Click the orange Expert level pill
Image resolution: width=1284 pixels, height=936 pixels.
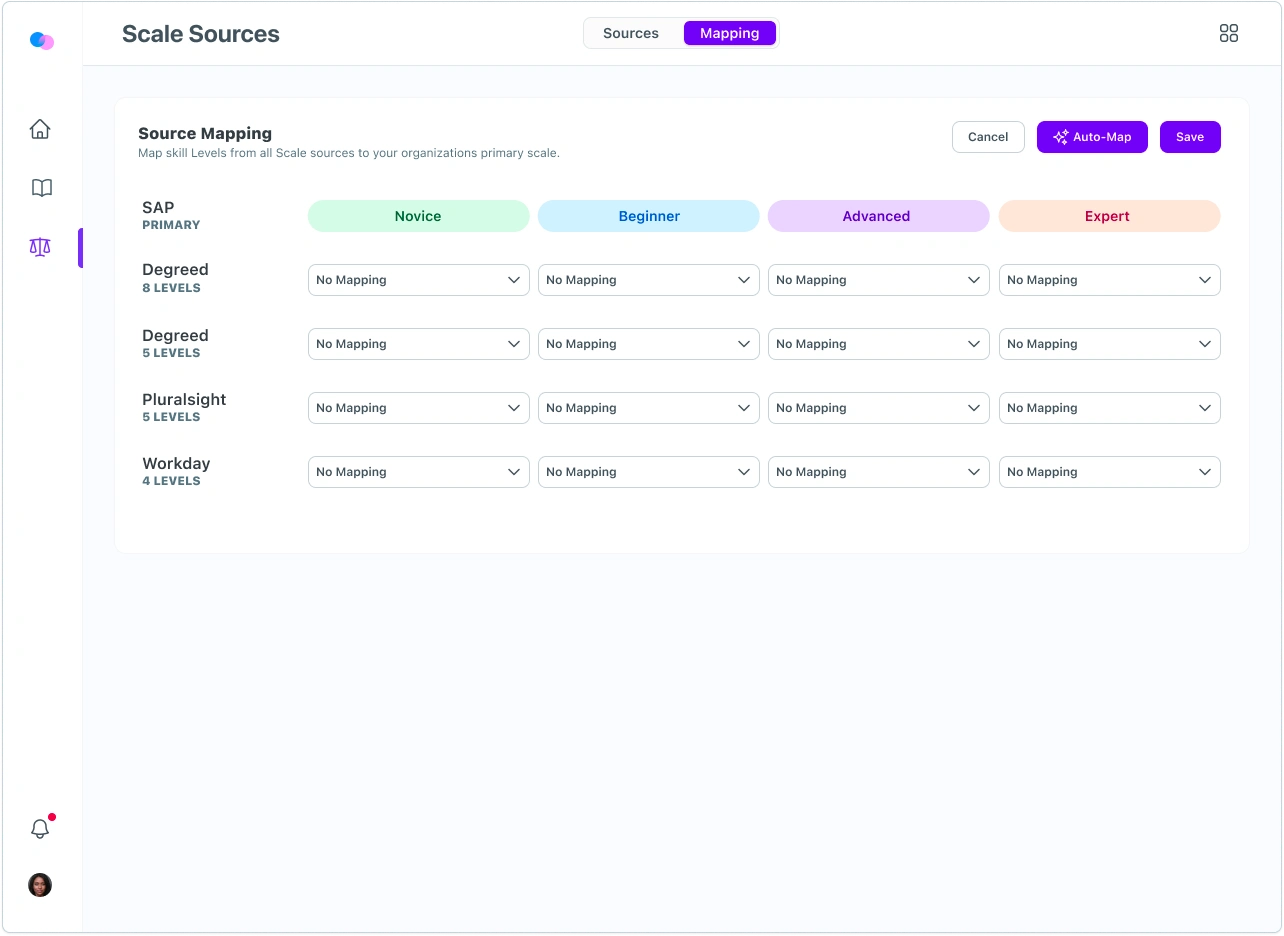pyautogui.click(x=1109, y=216)
